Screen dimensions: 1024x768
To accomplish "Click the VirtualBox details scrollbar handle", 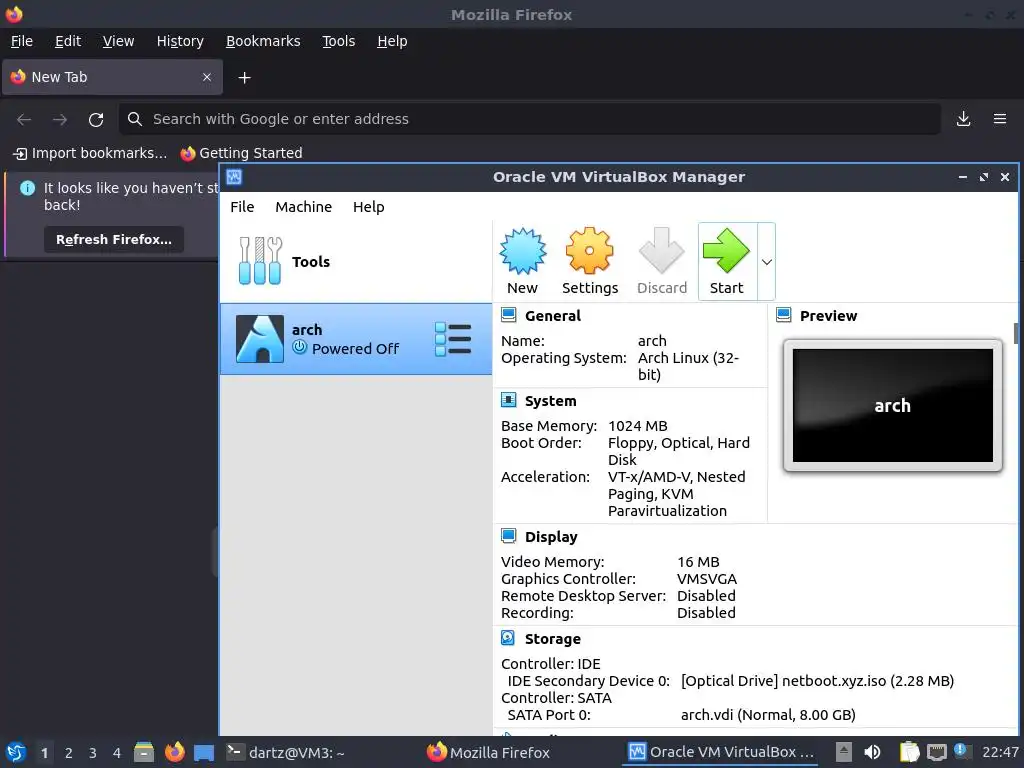I will 1016,333.
